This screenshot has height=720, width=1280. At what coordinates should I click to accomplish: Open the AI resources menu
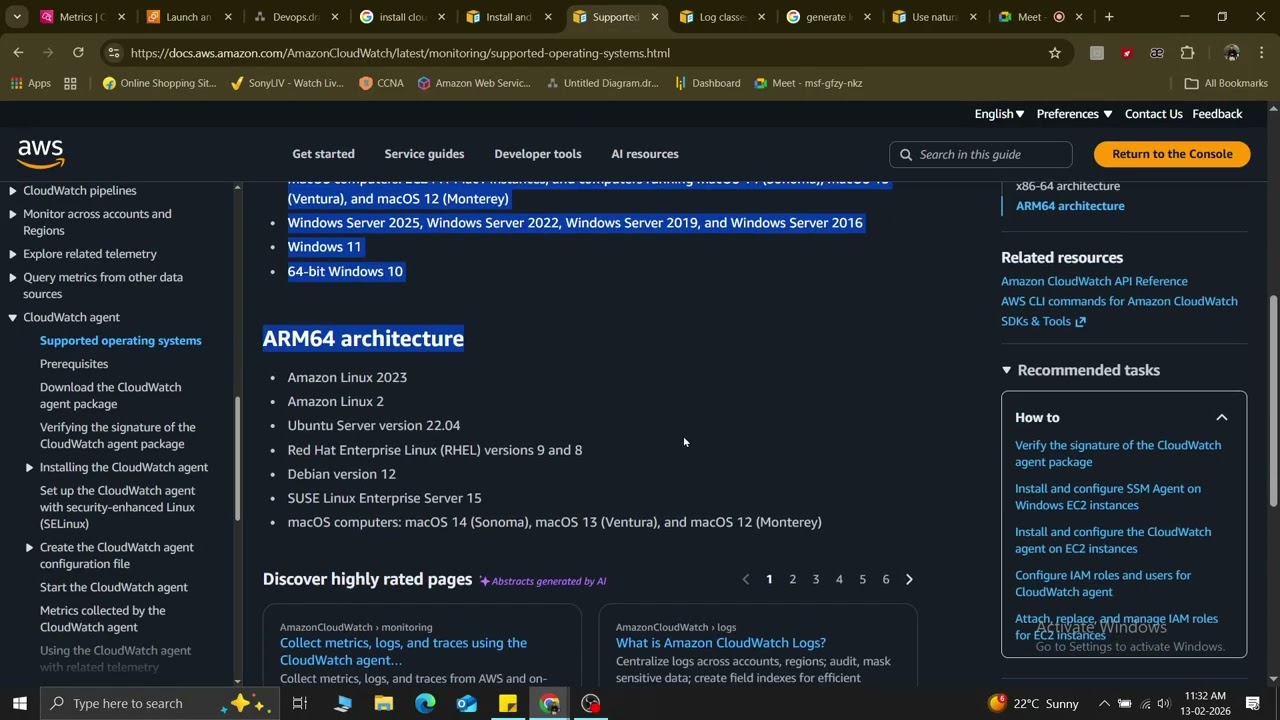[645, 154]
